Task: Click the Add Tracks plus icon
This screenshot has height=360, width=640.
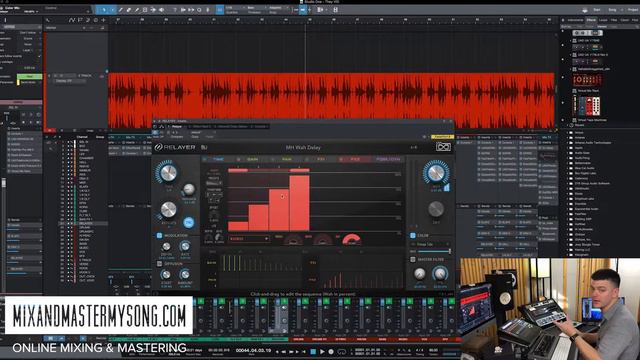Action: [104, 20]
